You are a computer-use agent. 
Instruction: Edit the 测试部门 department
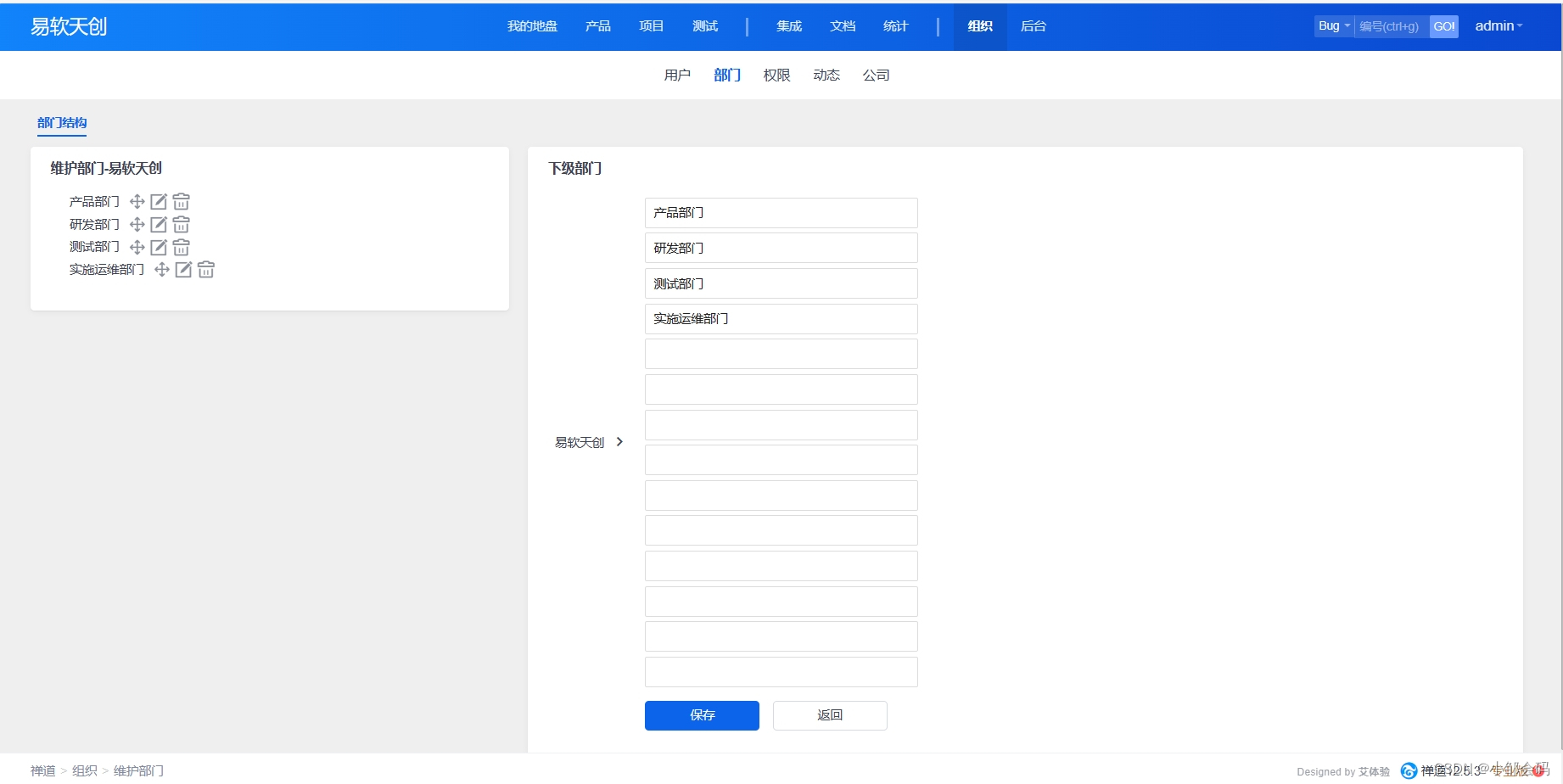[159, 247]
